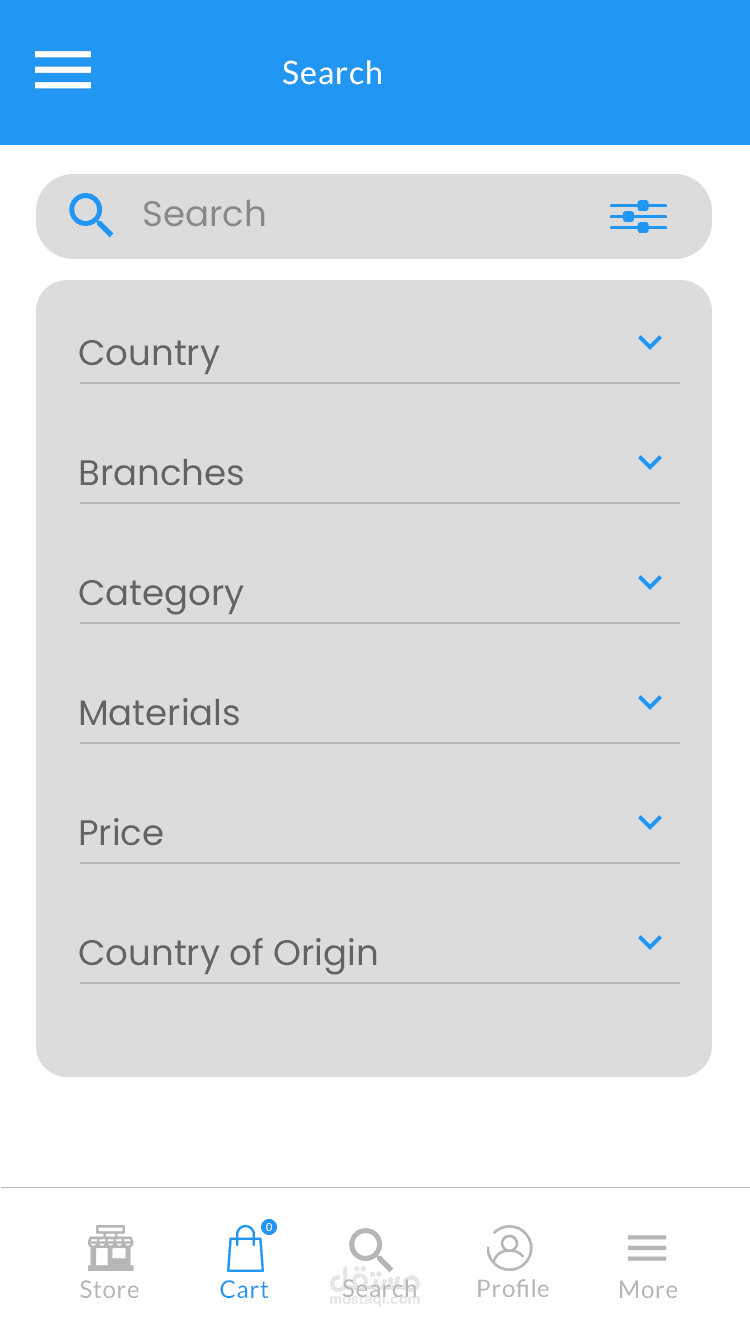Click into the Search text field
The width and height of the screenshot is (750, 1334).
[360, 215]
